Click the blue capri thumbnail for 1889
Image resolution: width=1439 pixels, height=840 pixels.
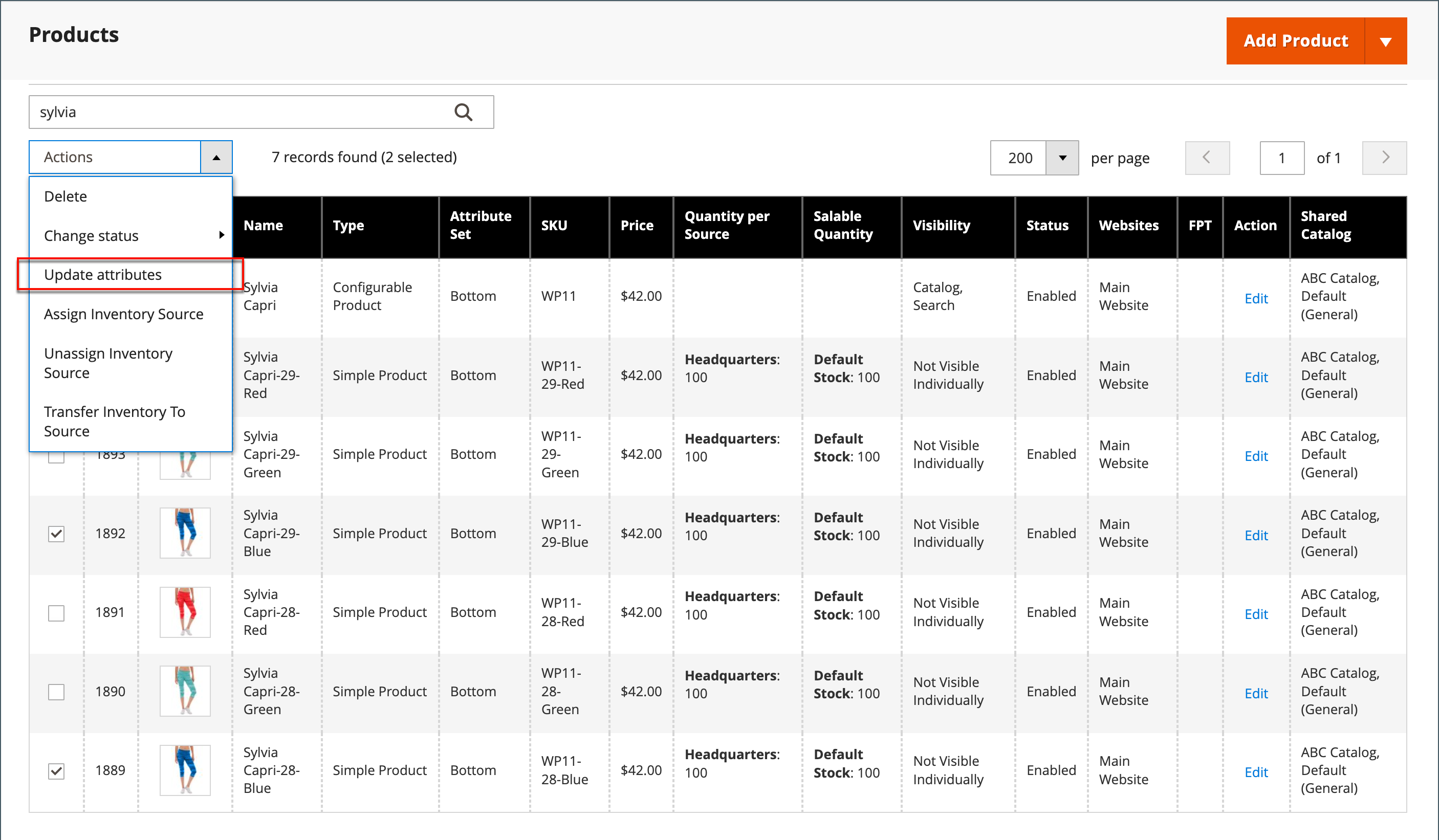(x=185, y=769)
